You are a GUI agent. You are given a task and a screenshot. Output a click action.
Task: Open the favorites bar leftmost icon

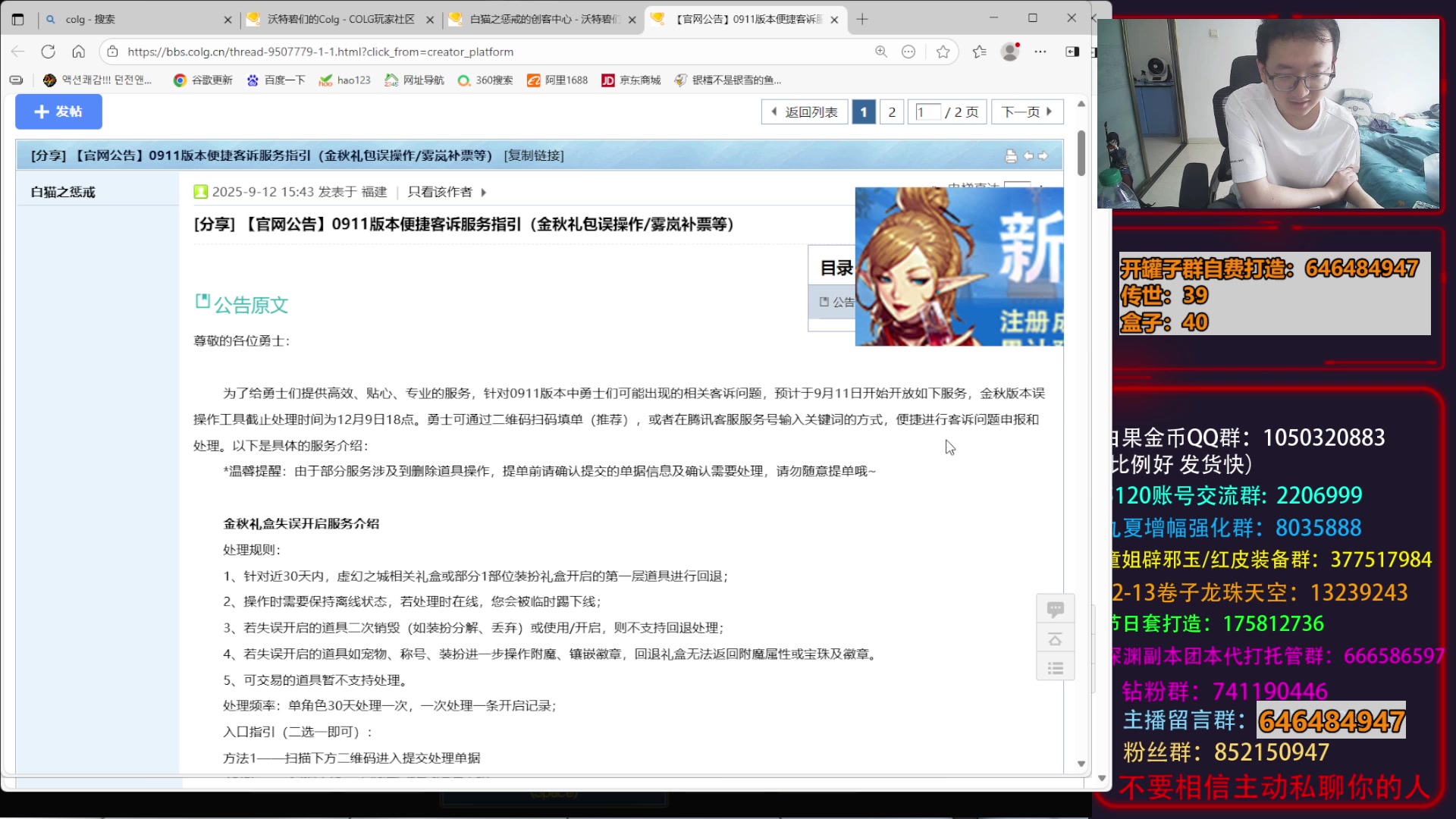(16, 80)
